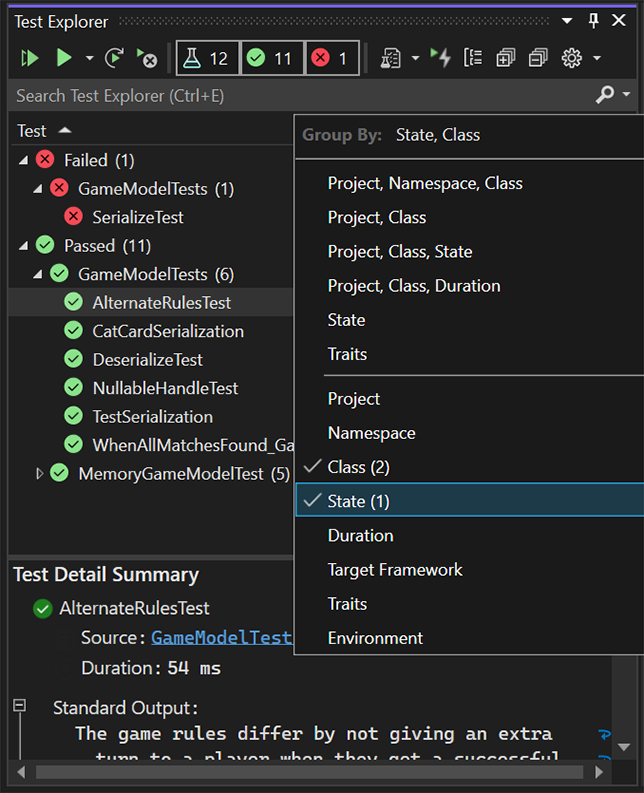Collapse the Passed (11) group
644x793 pixels.
pyautogui.click(x=23, y=246)
